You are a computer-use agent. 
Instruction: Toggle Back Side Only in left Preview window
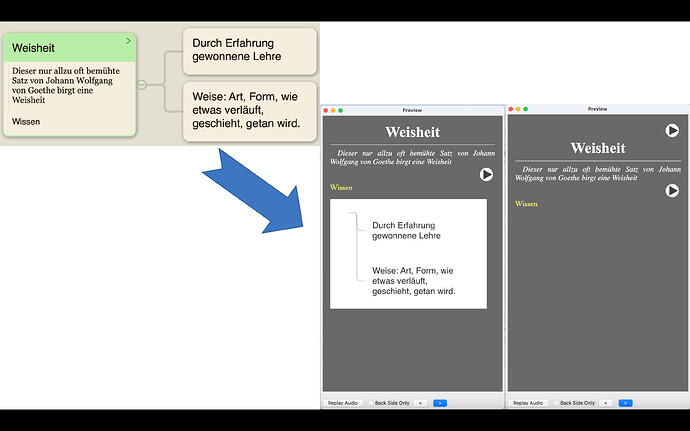coord(371,403)
